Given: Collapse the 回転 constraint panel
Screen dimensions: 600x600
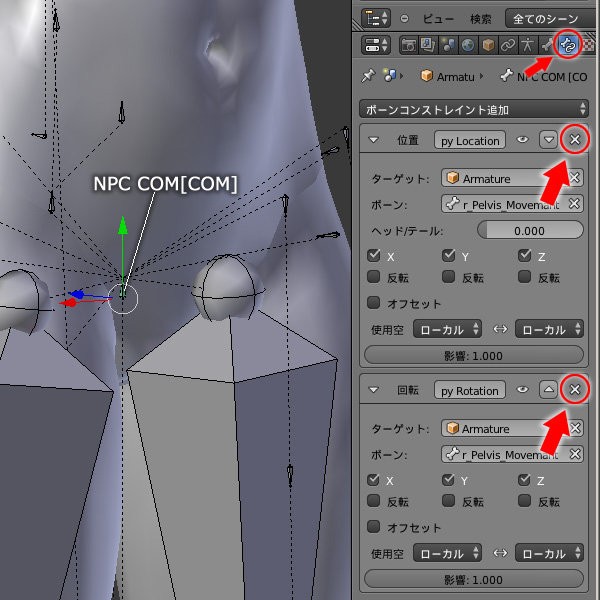Looking at the screenshot, I should (373, 390).
